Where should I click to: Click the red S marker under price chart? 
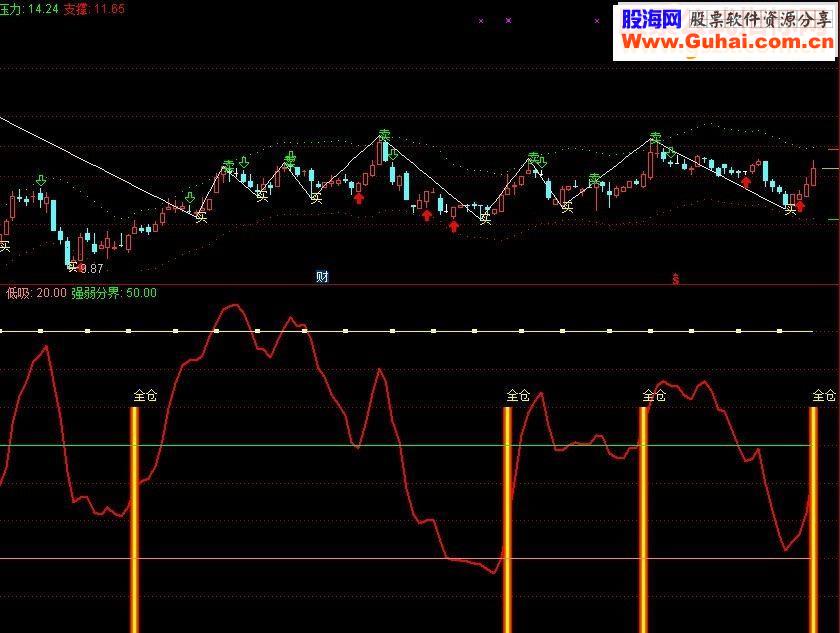676,278
